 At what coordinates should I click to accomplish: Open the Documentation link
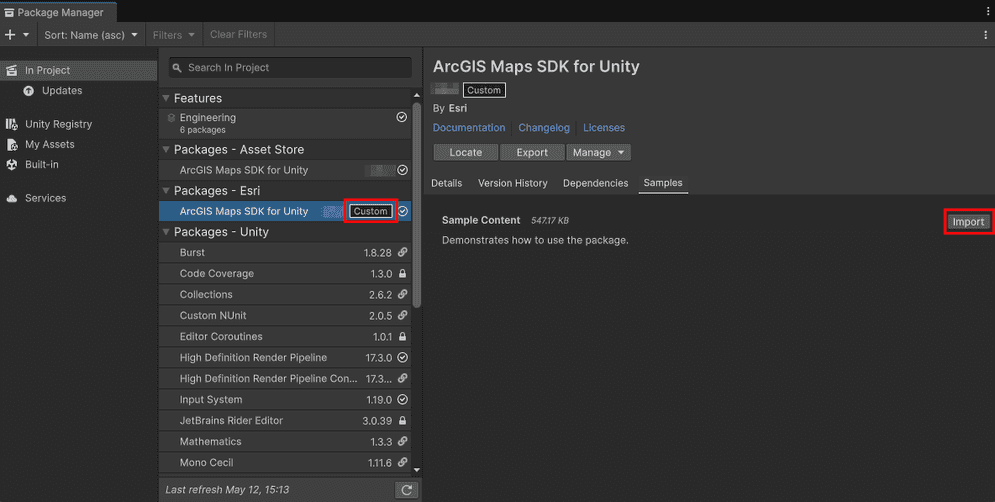point(469,128)
